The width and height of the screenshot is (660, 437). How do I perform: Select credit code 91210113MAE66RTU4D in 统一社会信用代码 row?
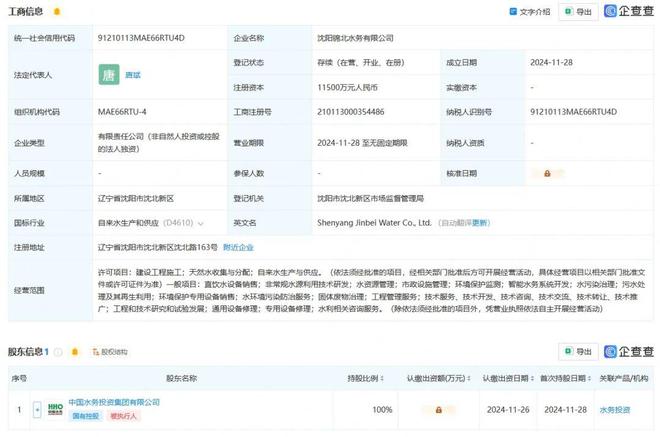click(x=141, y=38)
